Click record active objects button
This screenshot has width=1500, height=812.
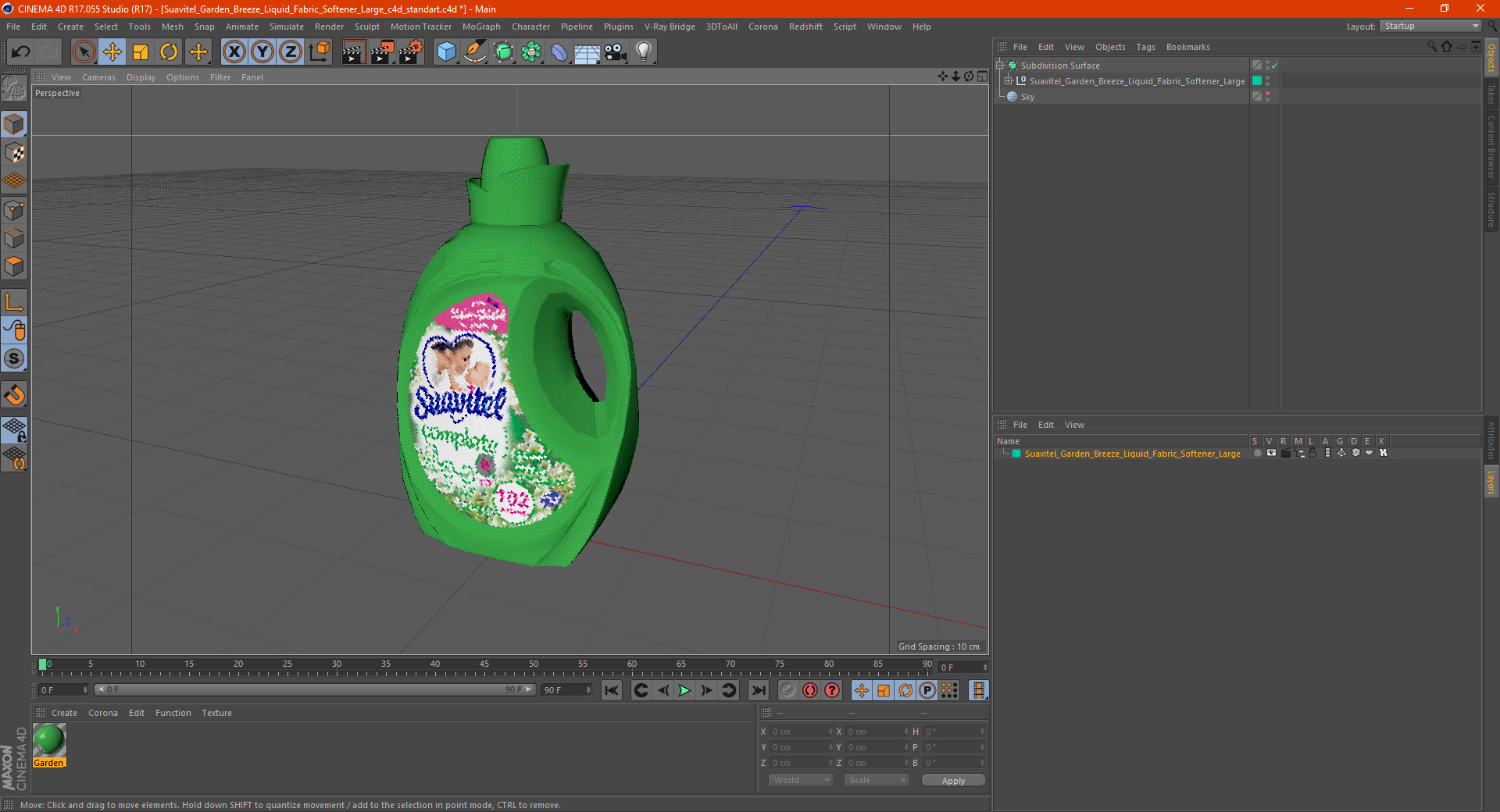(788, 690)
